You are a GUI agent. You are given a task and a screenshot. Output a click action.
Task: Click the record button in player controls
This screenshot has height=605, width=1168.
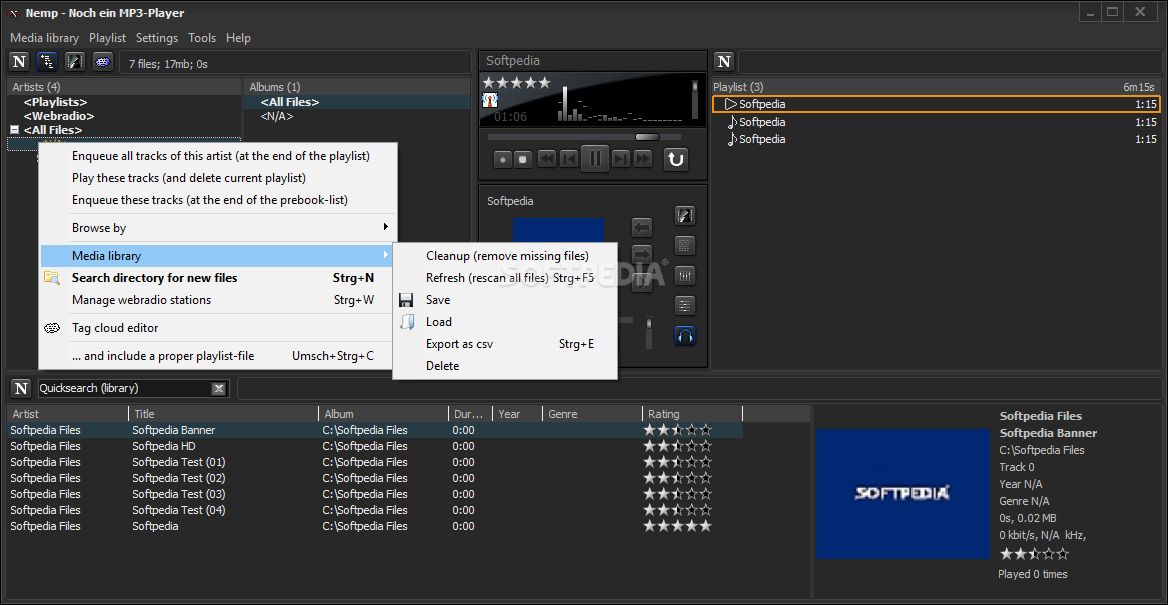[503, 159]
